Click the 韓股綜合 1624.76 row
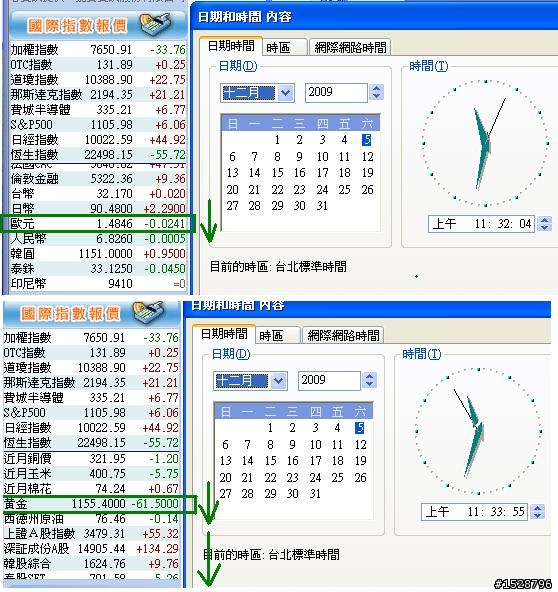Screen dimensions: 558x592 tap(91, 564)
